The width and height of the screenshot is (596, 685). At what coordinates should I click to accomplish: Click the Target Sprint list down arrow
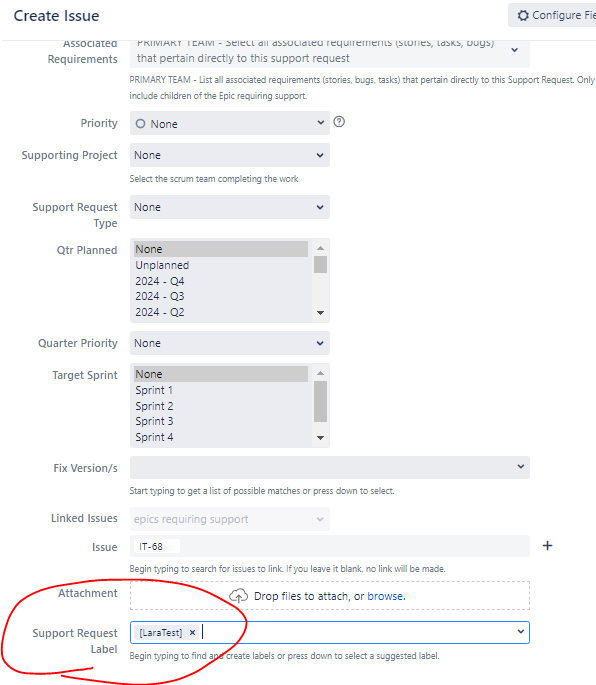click(x=320, y=438)
